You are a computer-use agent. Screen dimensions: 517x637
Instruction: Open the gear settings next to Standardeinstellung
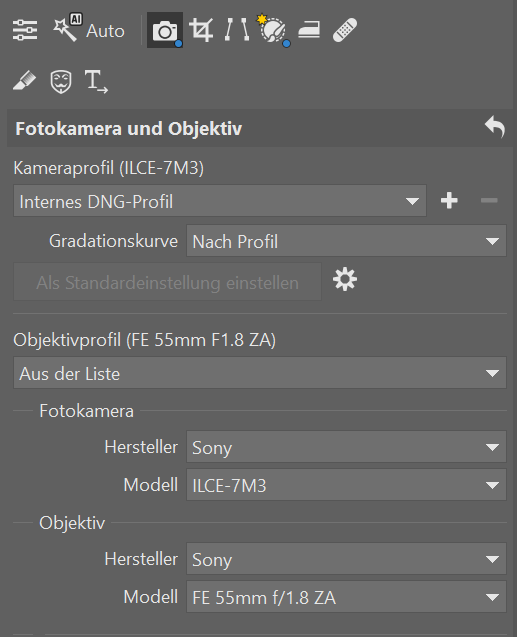coord(345,280)
